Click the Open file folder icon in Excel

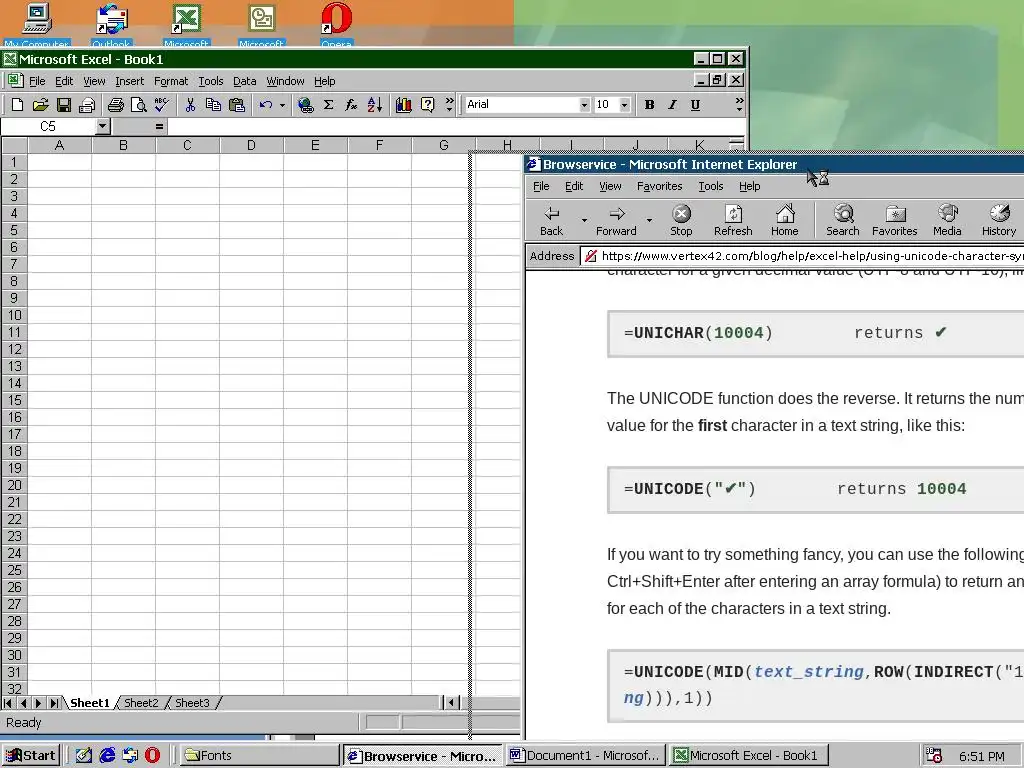40,104
